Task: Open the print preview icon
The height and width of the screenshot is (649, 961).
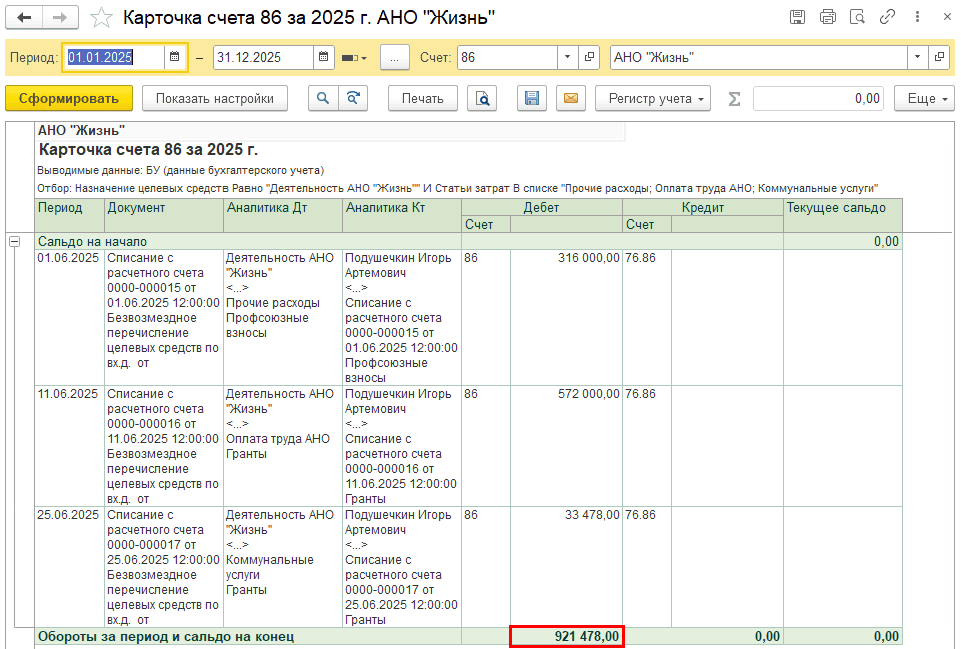Action: (483, 98)
